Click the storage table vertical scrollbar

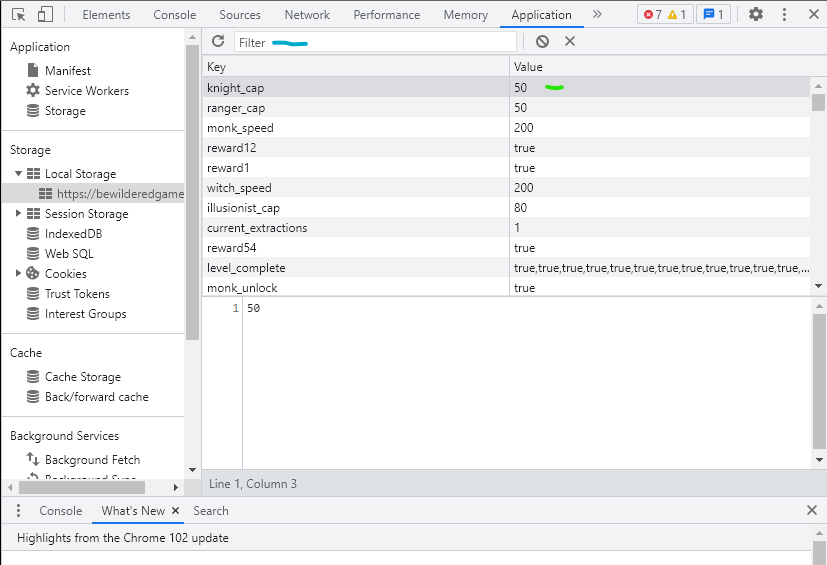(818, 102)
